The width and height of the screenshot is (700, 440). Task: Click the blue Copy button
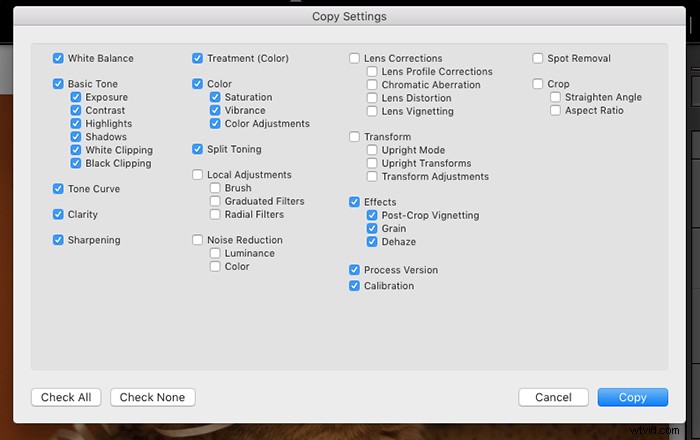pyautogui.click(x=632, y=397)
